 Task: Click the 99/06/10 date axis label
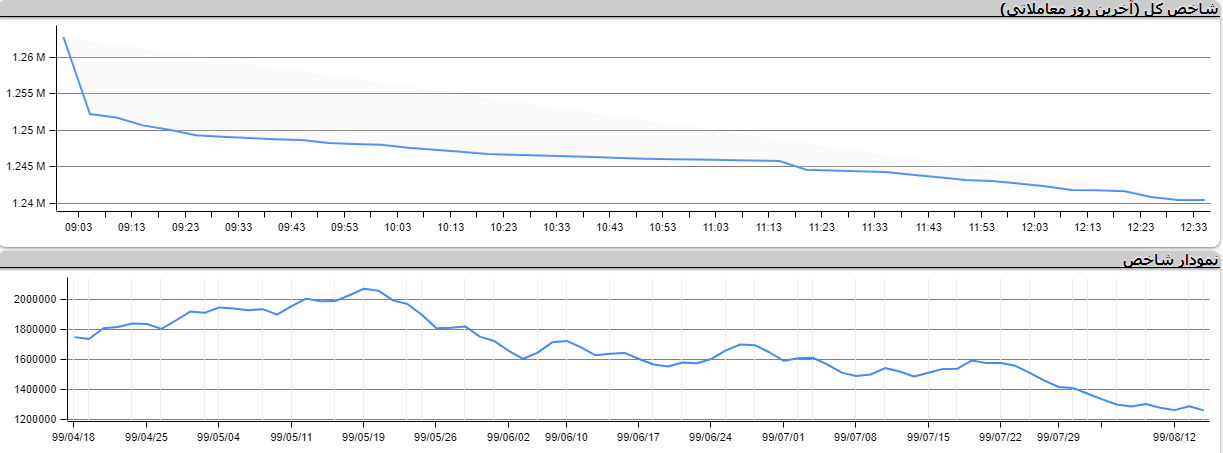click(x=566, y=437)
